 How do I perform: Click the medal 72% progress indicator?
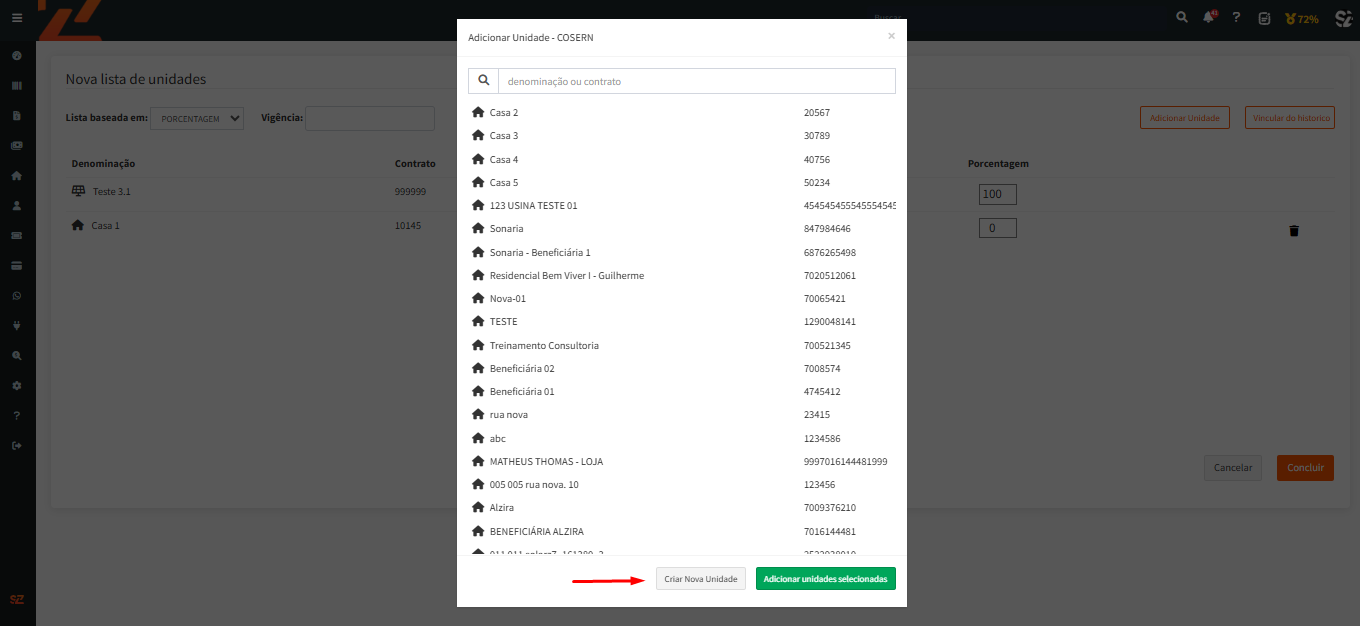tap(1302, 18)
